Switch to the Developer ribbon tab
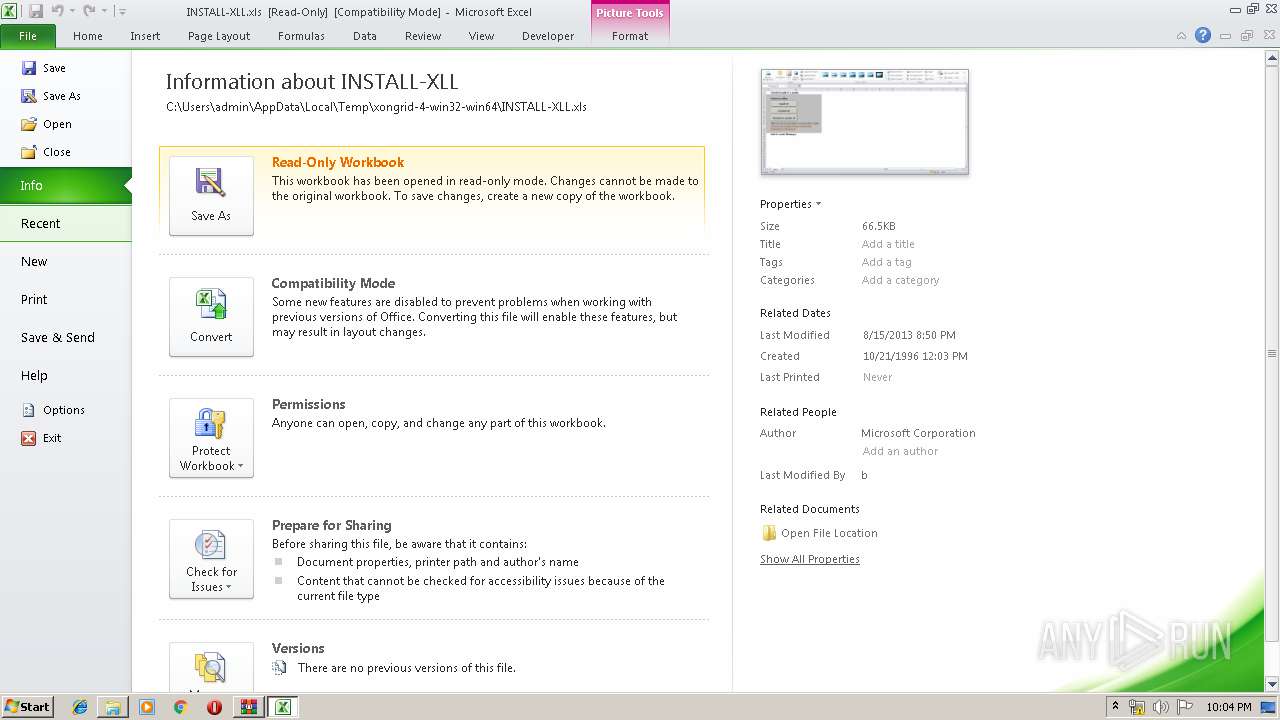The image size is (1280, 720). pyautogui.click(x=548, y=36)
